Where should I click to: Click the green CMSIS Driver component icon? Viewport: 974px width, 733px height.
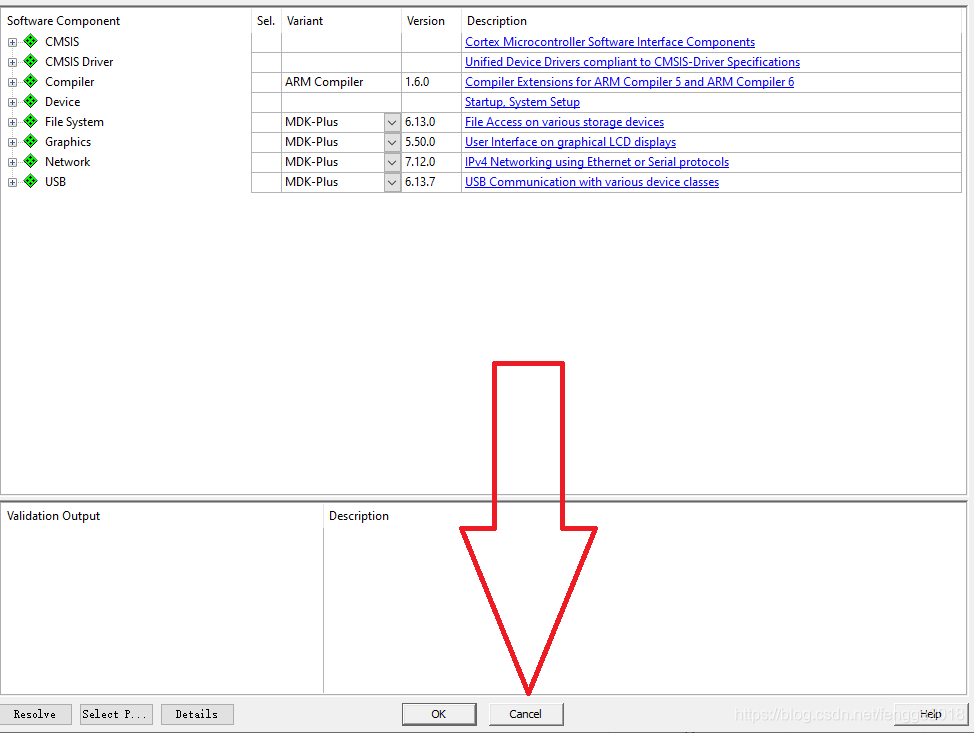(30, 61)
